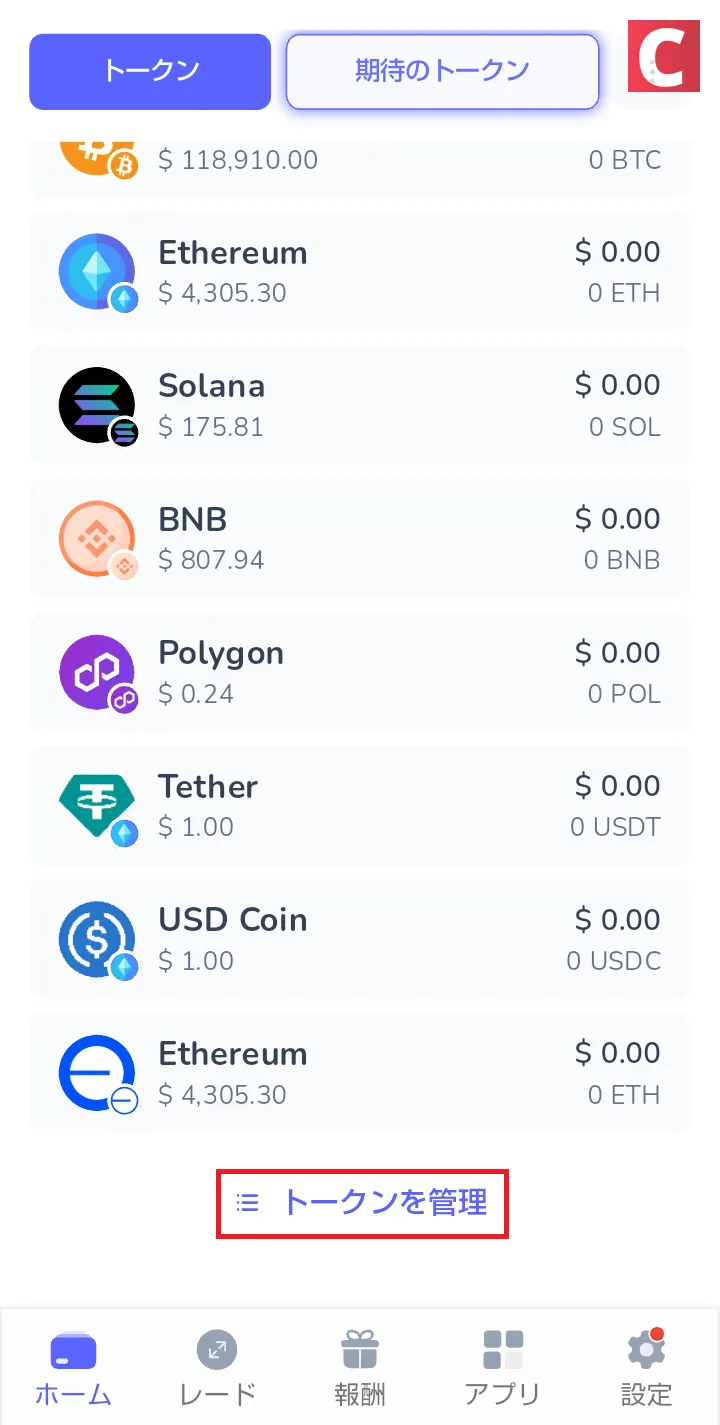The width and height of the screenshot is (720, 1425).
Task: Click the Polygon coin logo
Action: pyautogui.click(x=97, y=673)
